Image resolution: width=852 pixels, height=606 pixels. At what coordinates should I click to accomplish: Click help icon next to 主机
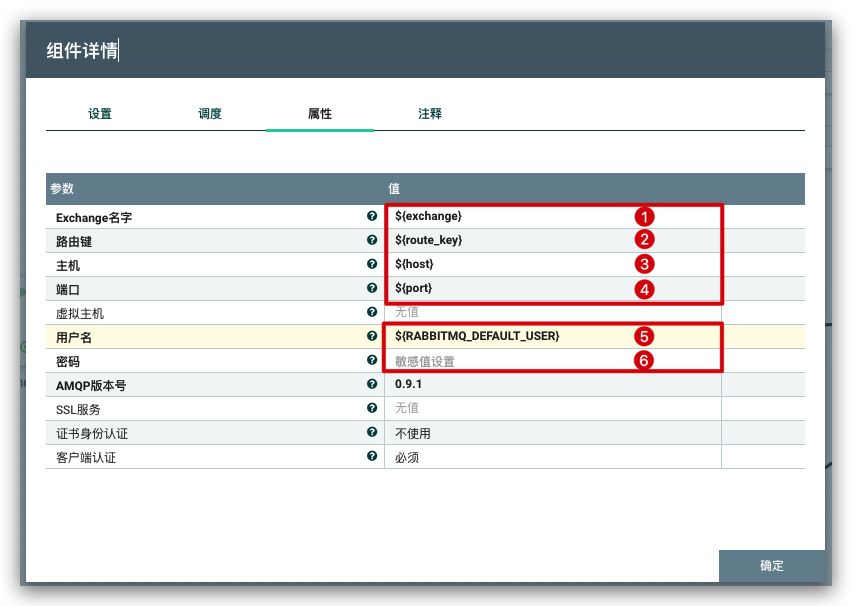pyautogui.click(x=372, y=264)
